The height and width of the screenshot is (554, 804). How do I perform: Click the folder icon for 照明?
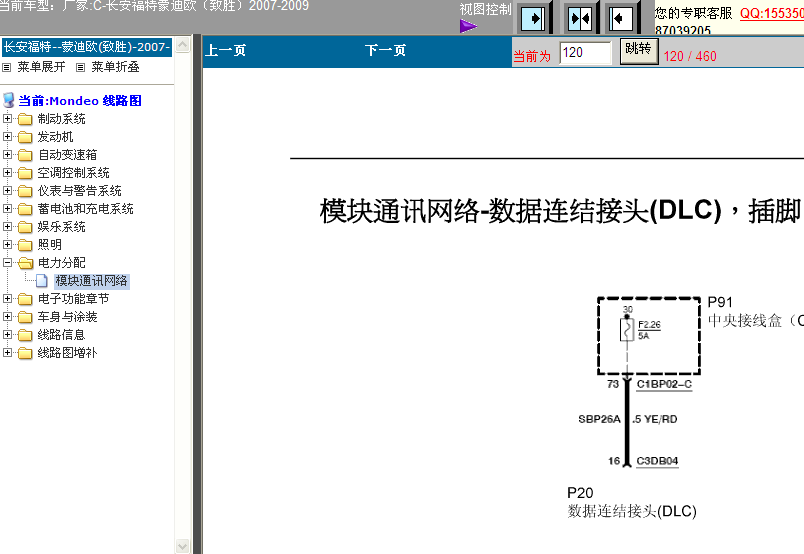tap(25, 245)
